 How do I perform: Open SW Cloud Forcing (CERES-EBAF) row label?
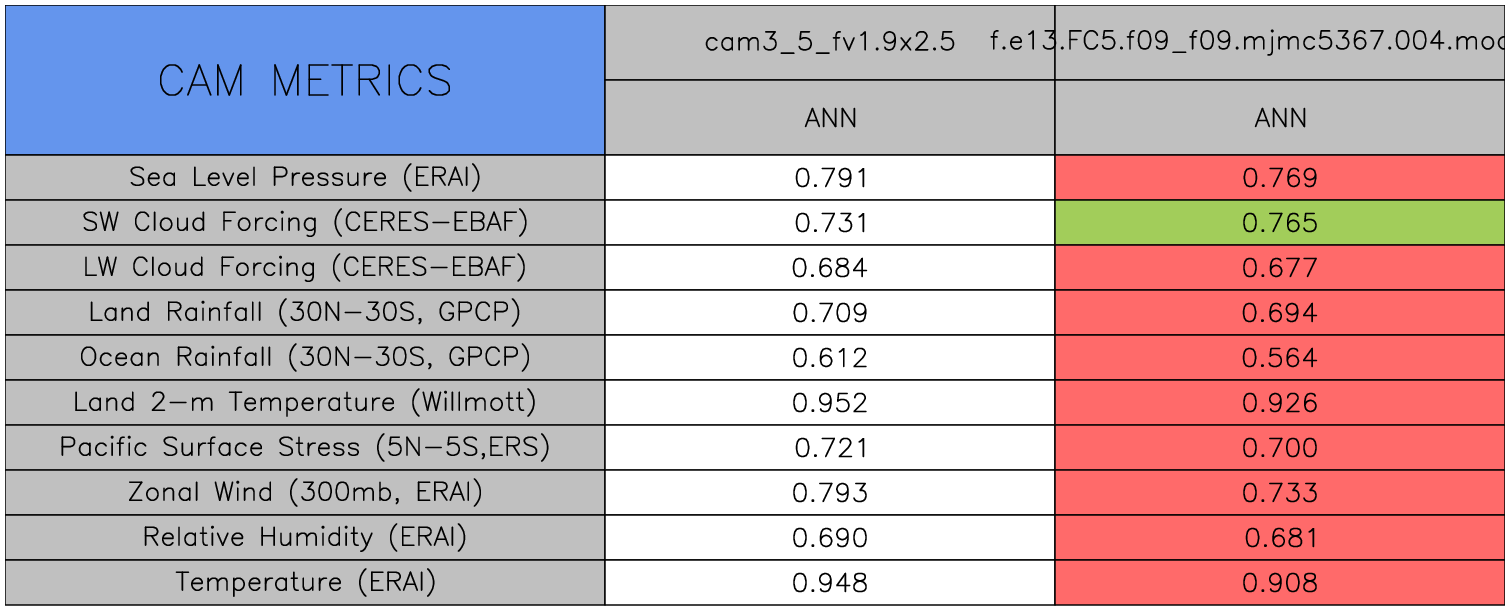(x=305, y=223)
